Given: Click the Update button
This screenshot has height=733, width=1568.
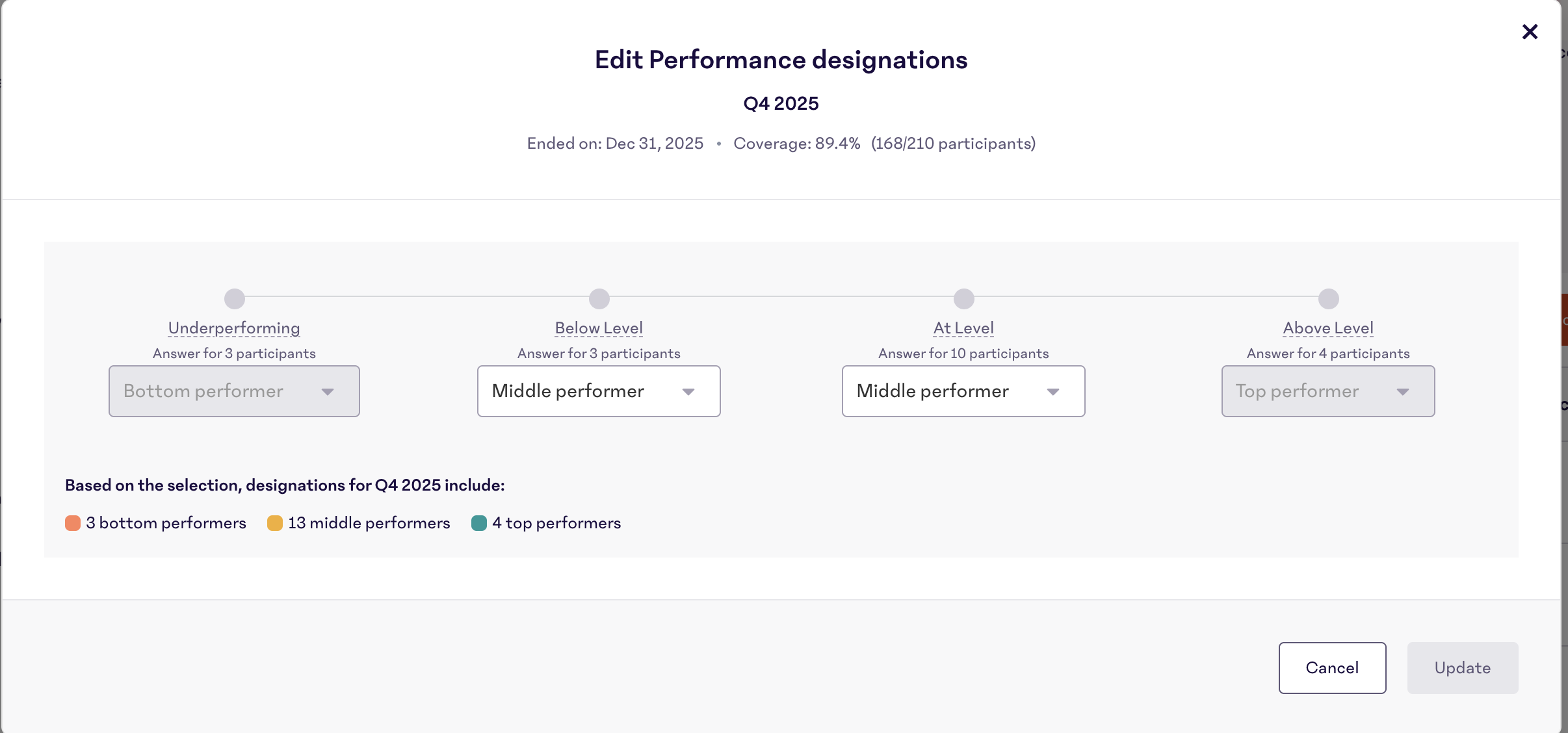Looking at the screenshot, I should (x=1462, y=667).
